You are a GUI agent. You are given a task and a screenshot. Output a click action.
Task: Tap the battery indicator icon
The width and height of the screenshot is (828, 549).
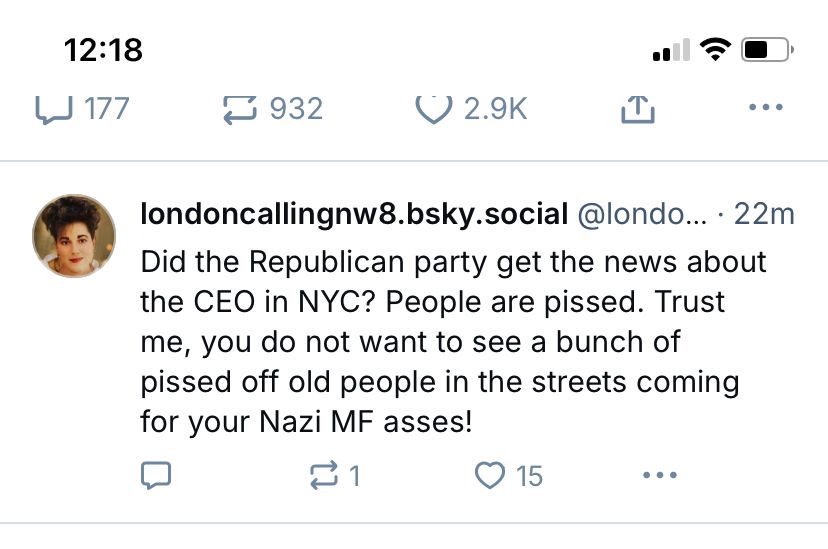coord(767,49)
